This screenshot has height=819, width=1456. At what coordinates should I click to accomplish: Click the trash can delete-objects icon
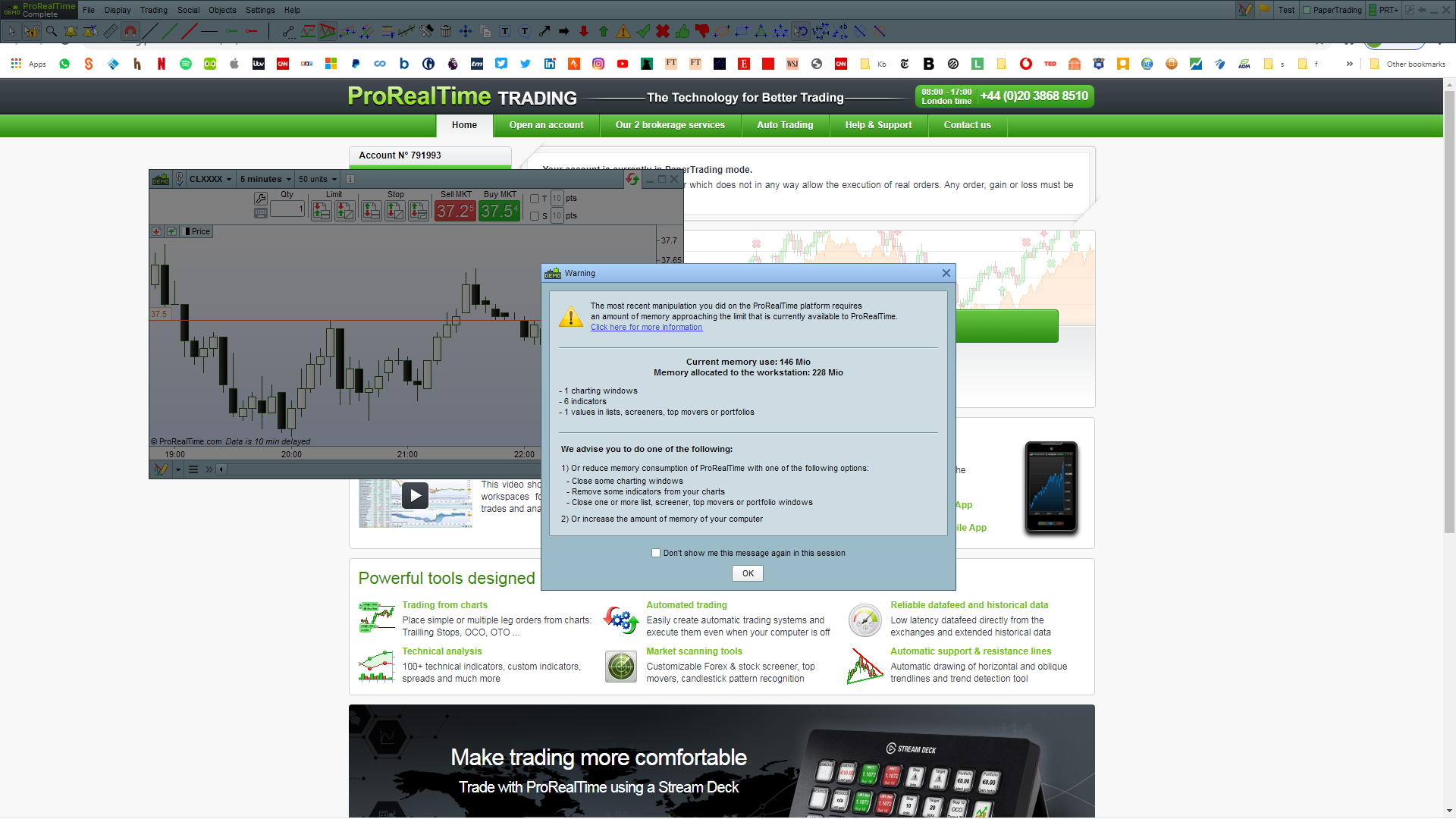point(446,31)
